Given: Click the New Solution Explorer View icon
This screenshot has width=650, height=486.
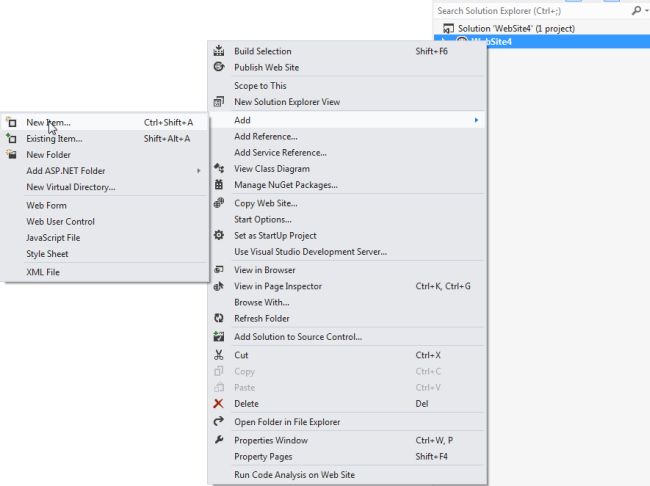Looking at the screenshot, I should click(219, 102).
